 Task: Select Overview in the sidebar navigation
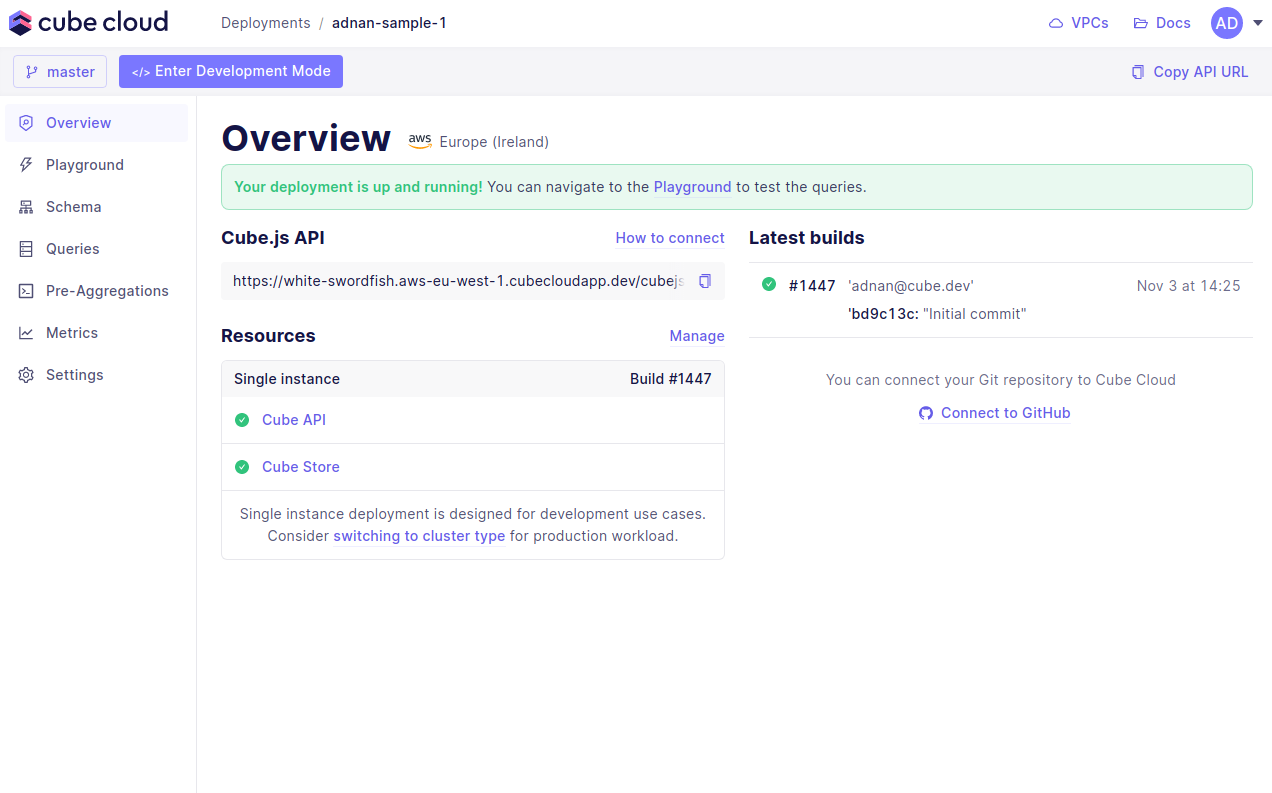(24, 122)
